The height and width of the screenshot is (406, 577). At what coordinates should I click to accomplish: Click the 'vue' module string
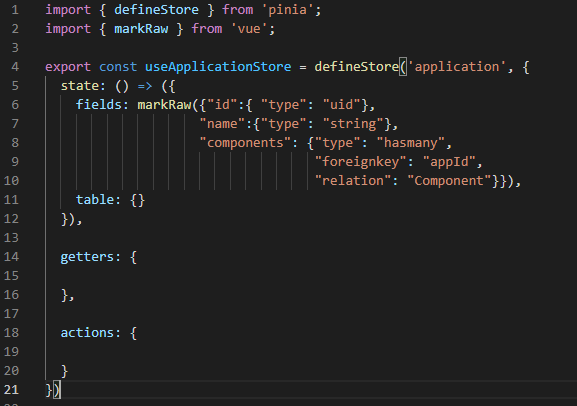click(x=249, y=29)
